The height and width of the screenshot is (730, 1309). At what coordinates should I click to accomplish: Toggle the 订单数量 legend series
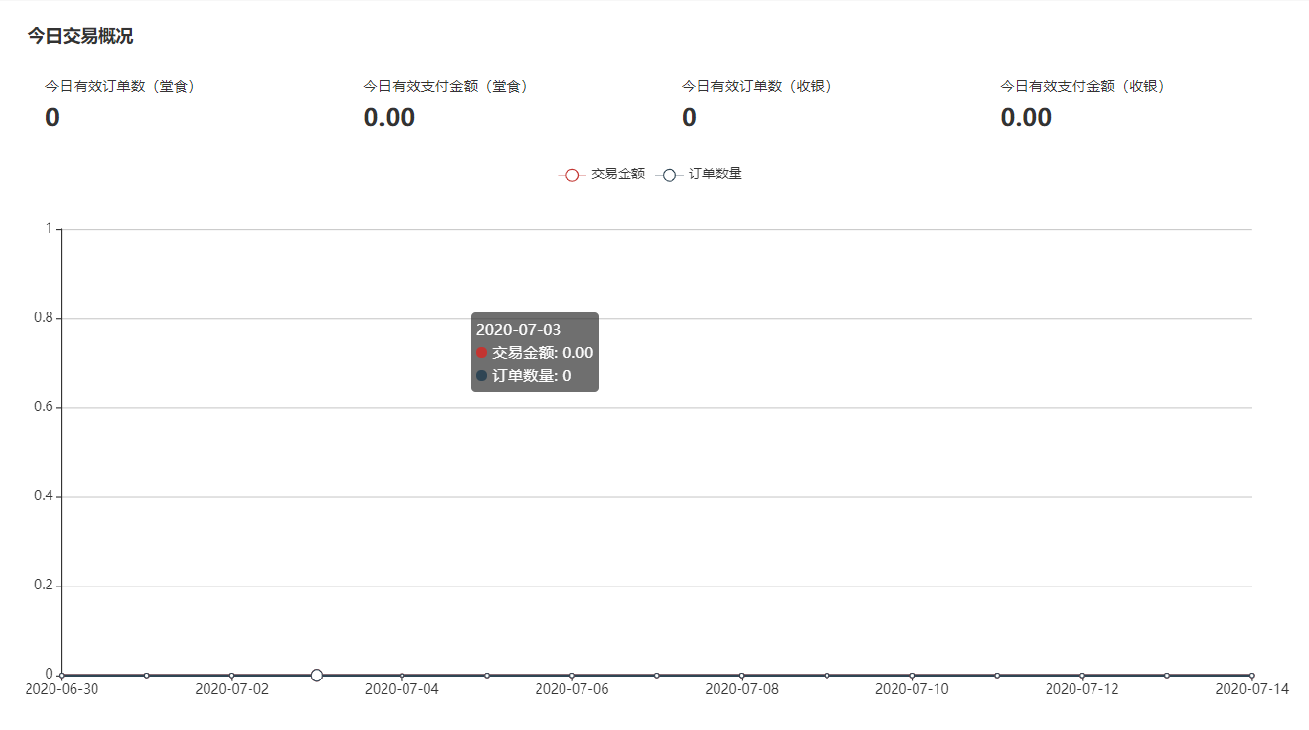699,174
